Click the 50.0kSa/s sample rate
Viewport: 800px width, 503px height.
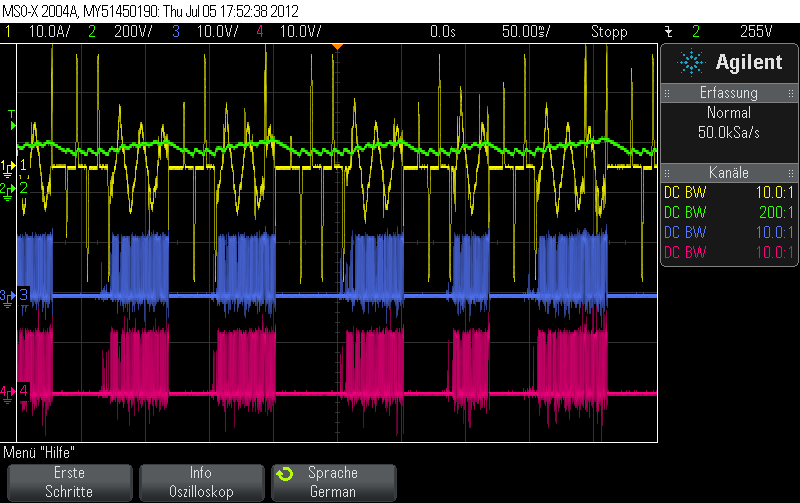(729, 133)
